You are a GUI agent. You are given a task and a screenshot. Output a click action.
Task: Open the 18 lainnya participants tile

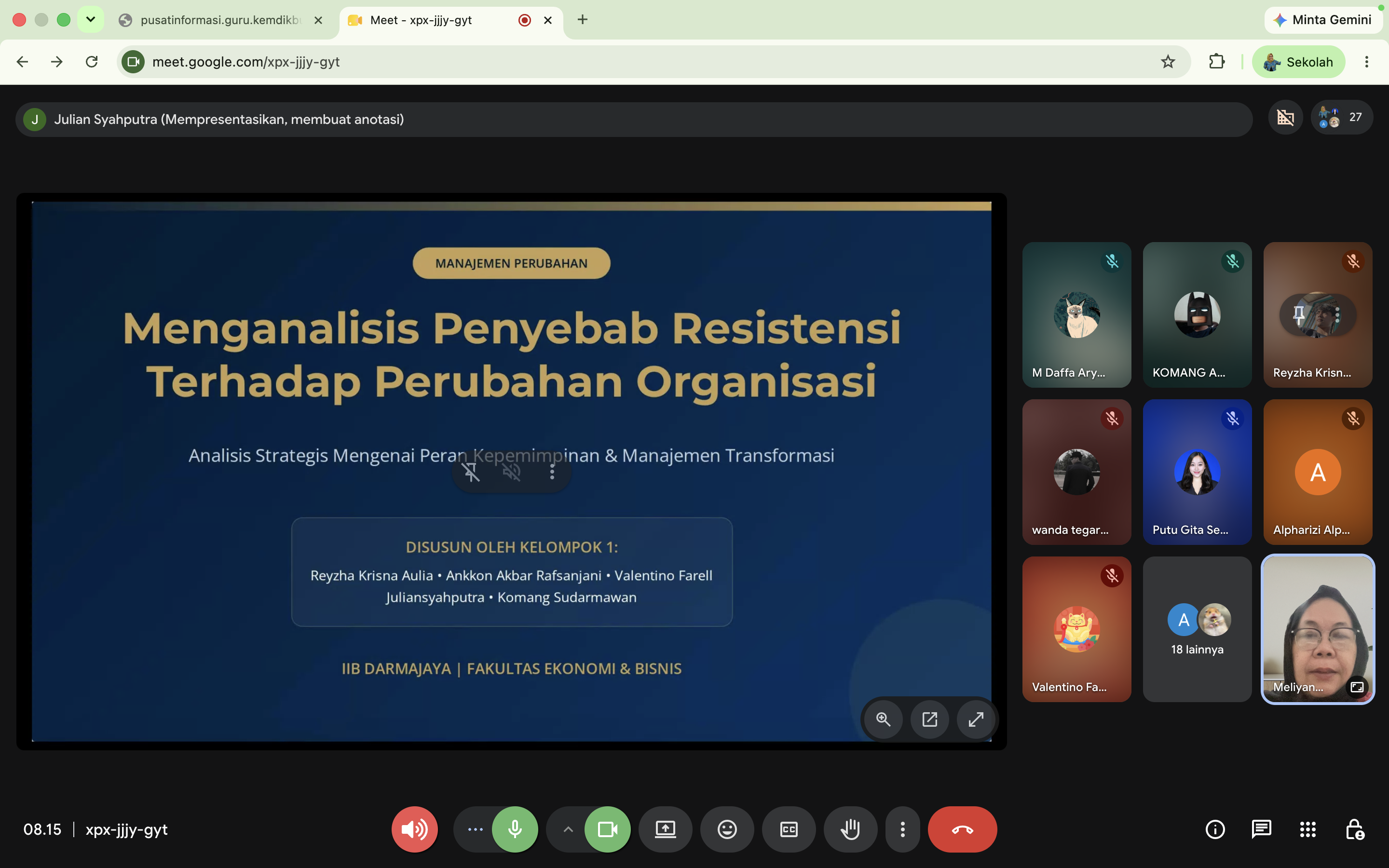(1197, 629)
